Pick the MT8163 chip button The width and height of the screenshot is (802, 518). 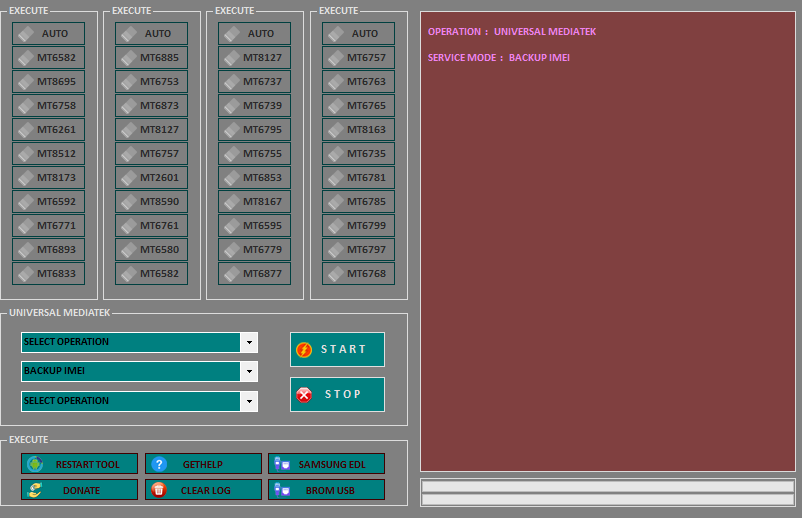359,129
